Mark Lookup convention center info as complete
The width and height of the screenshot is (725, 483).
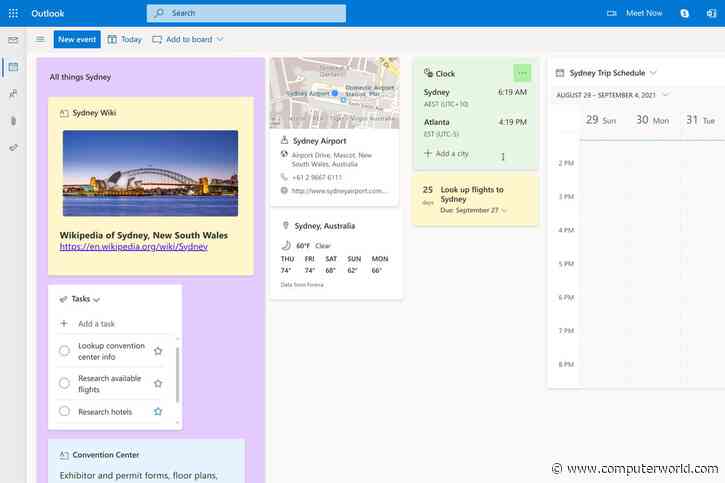64,351
